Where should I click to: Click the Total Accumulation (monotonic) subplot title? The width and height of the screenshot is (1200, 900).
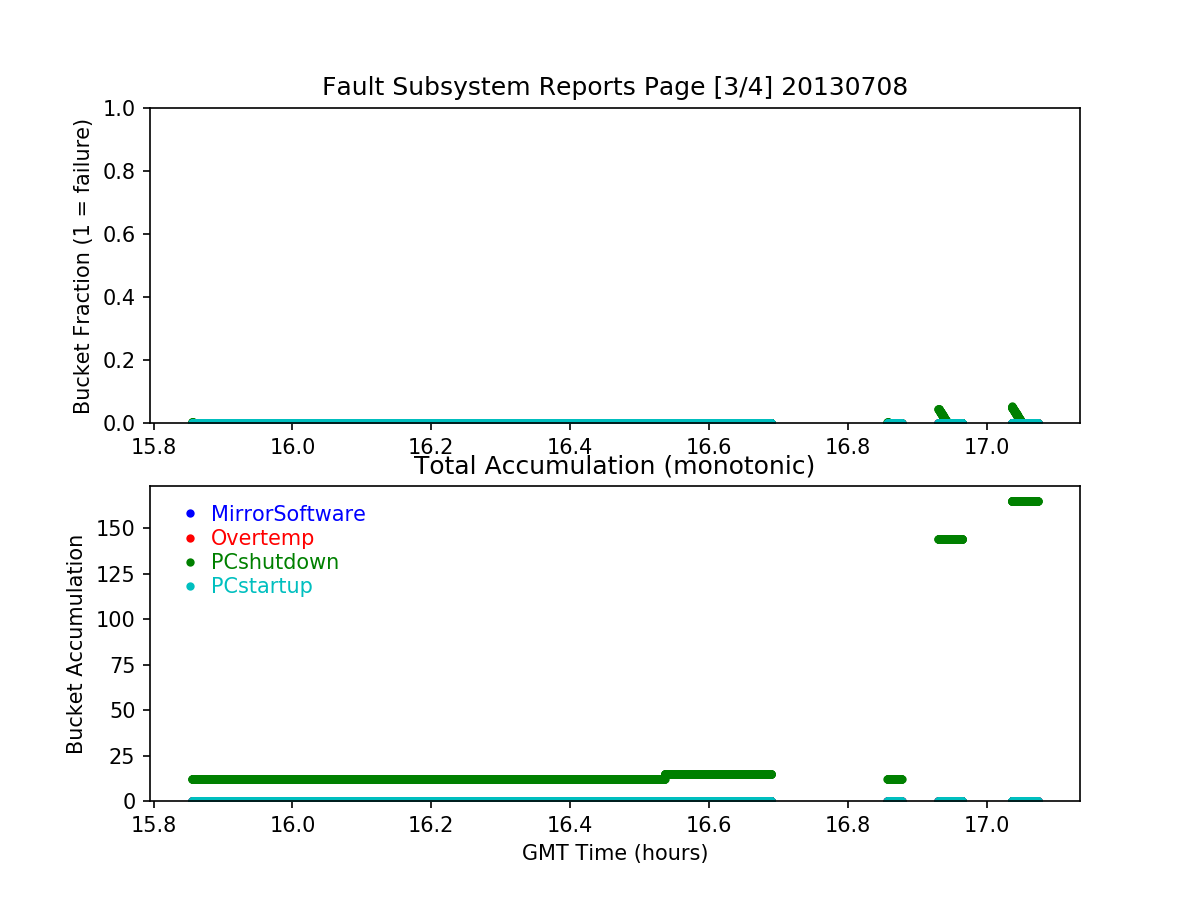click(614, 466)
